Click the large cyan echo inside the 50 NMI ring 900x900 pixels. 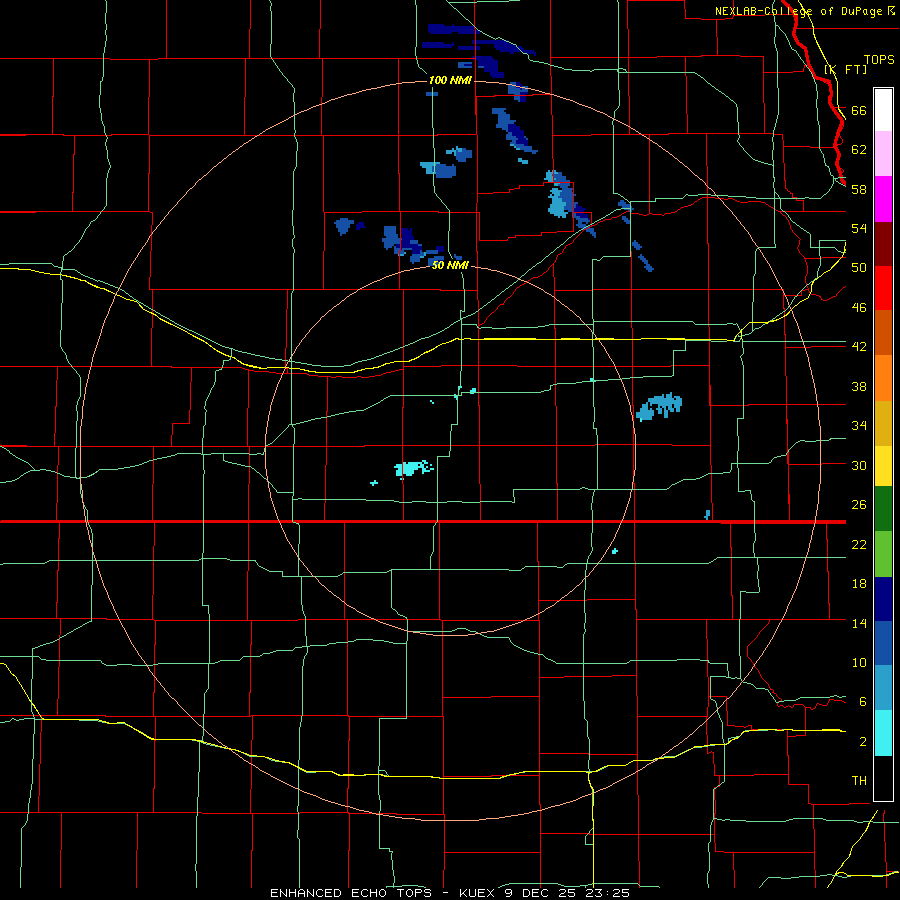click(412, 468)
